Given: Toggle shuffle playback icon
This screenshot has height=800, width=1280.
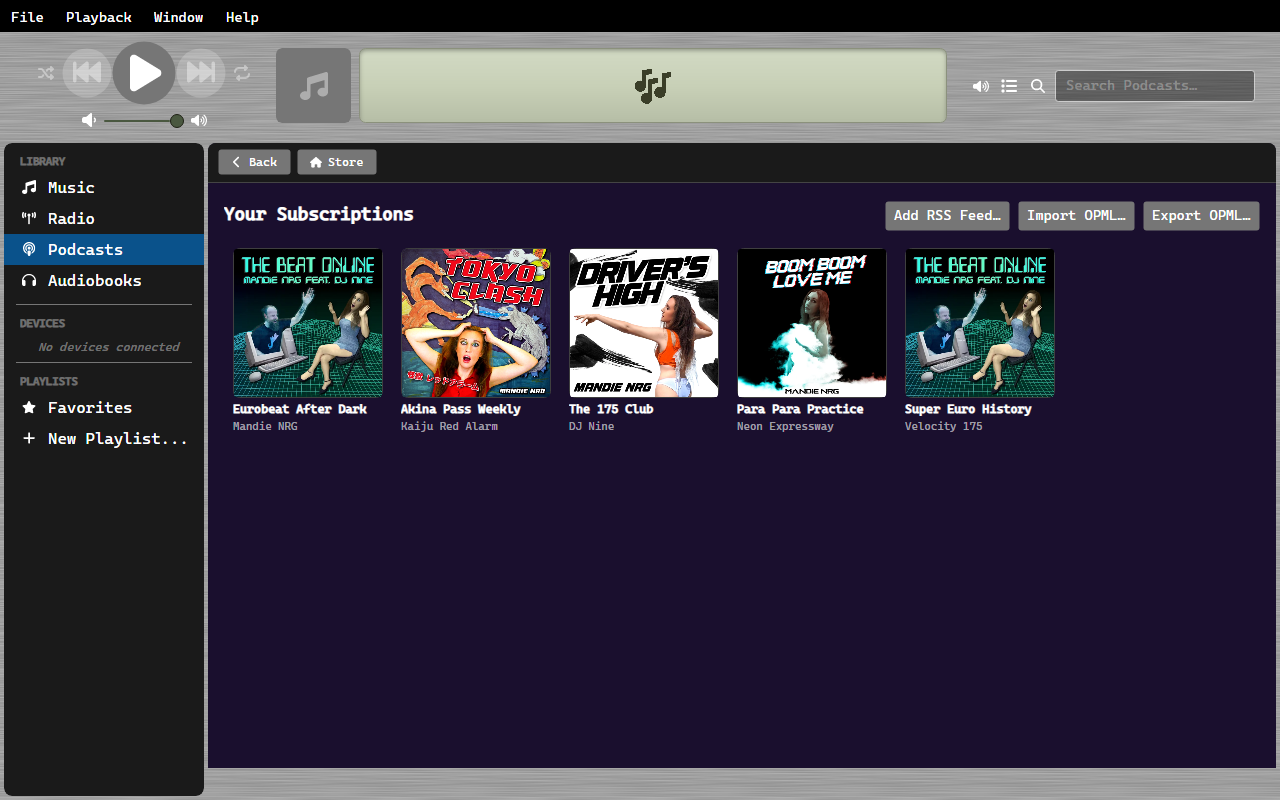Looking at the screenshot, I should pos(45,73).
